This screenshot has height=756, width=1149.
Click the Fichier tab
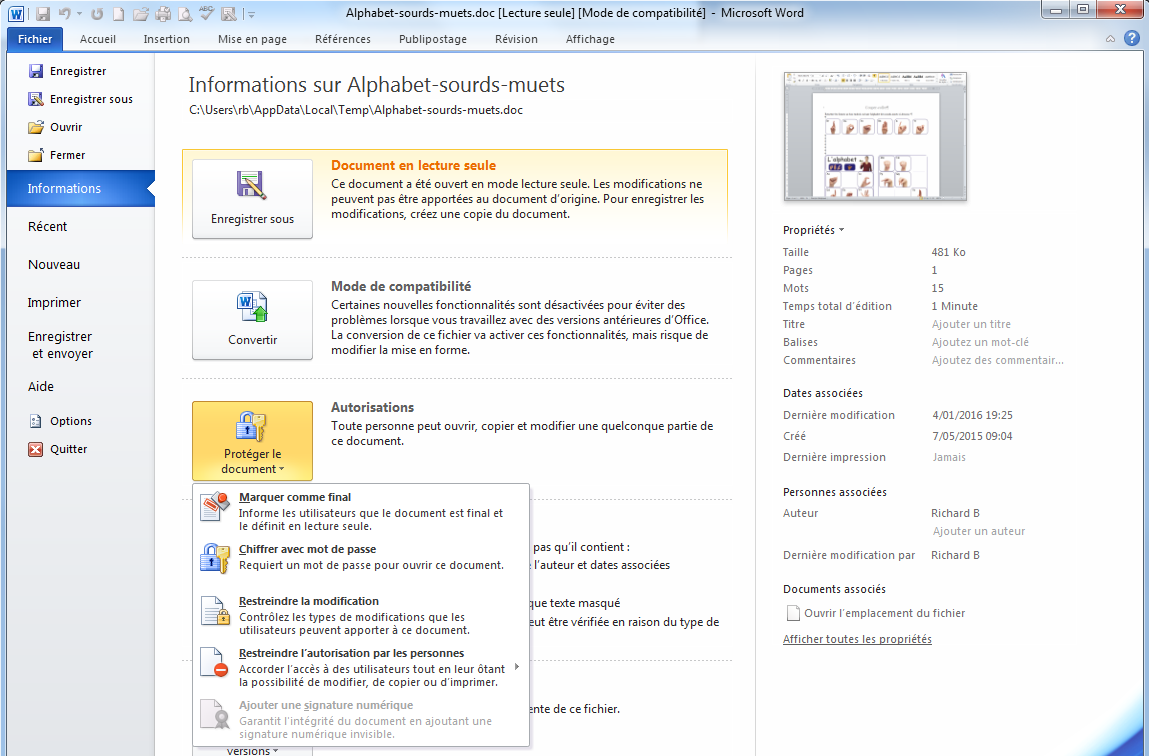(35, 39)
